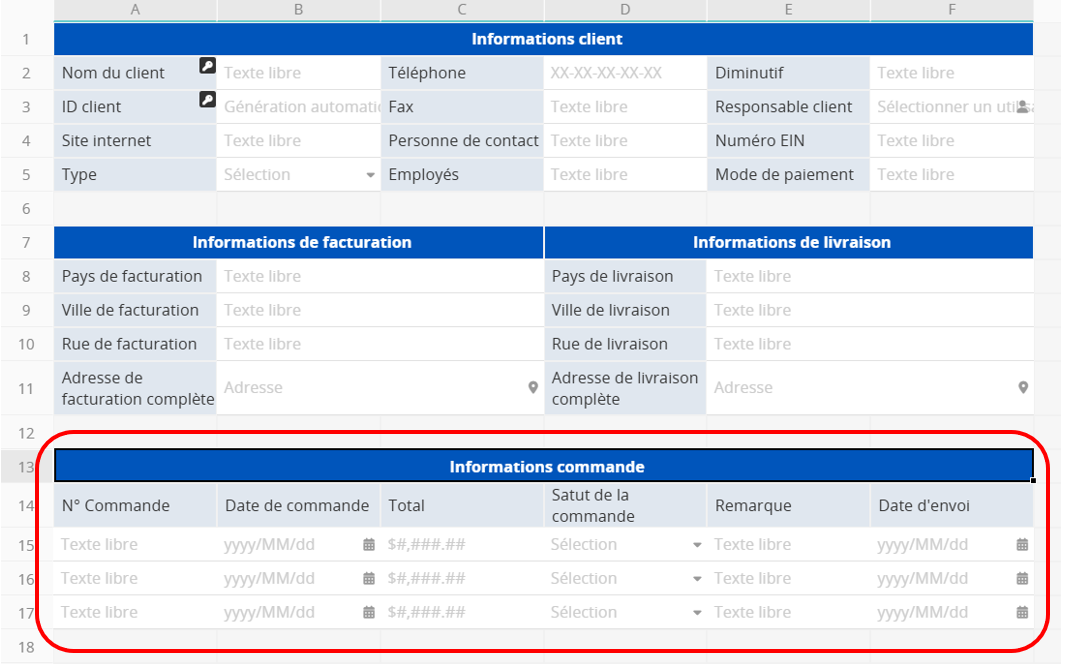The image size is (1065, 664).
Task: Click the Numéro EIN text field
Action: tap(950, 141)
